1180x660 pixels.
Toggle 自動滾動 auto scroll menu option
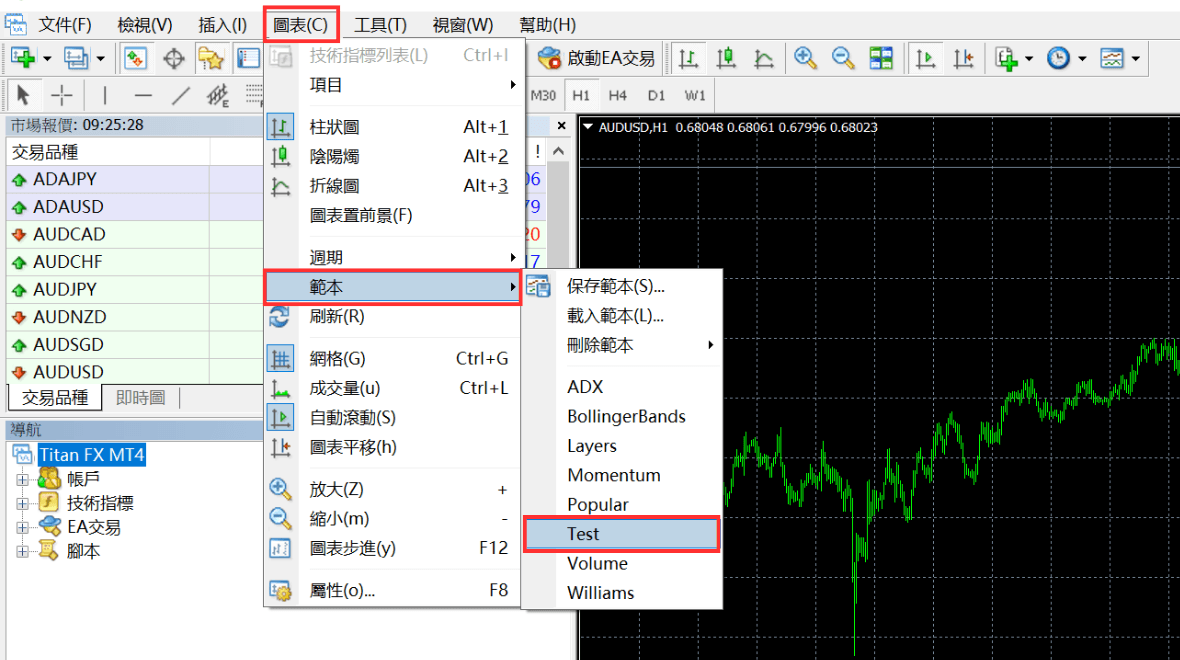tap(352, 418)
